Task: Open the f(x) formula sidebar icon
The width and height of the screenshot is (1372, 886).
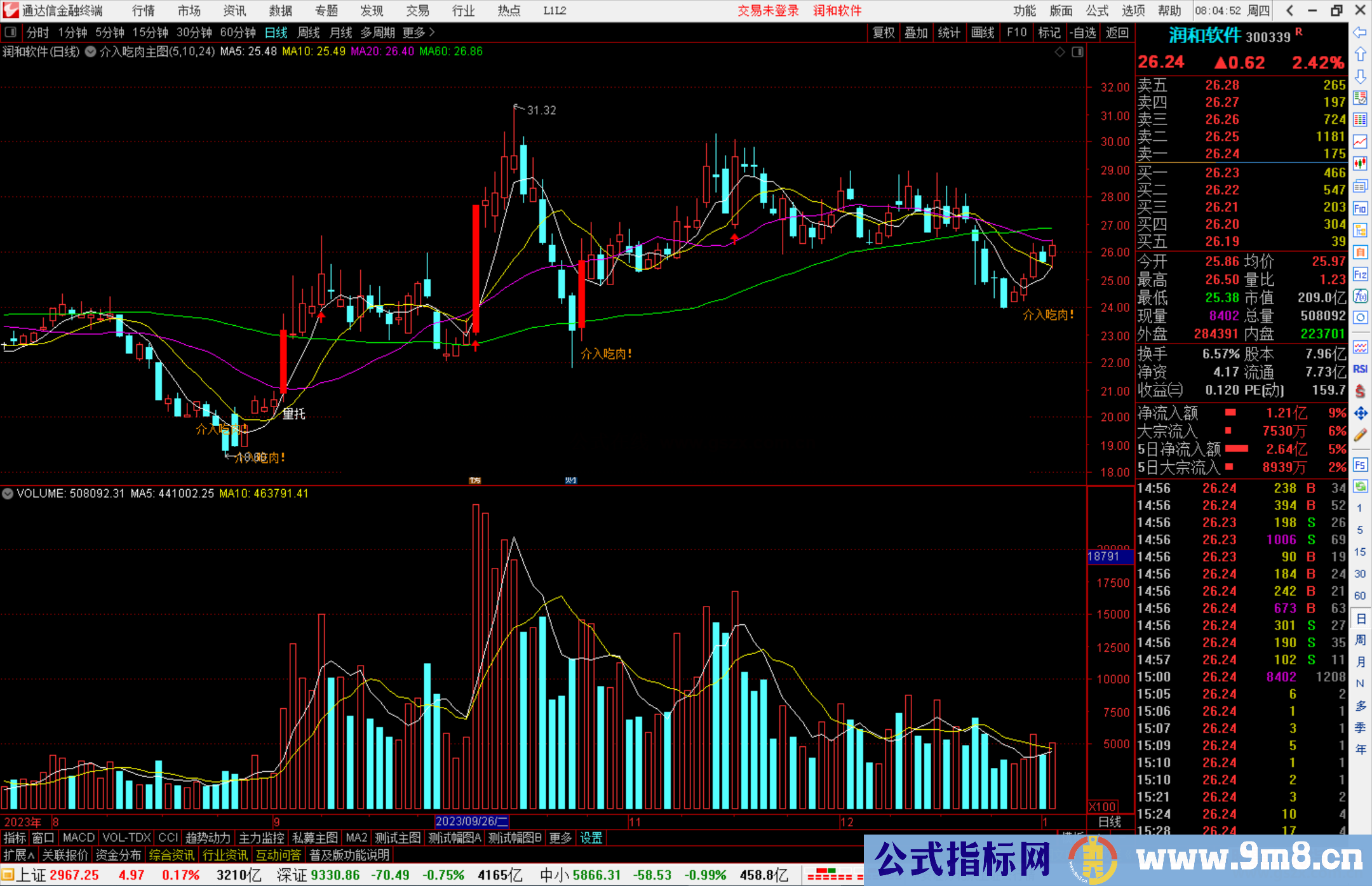Action: point(1360,296)
